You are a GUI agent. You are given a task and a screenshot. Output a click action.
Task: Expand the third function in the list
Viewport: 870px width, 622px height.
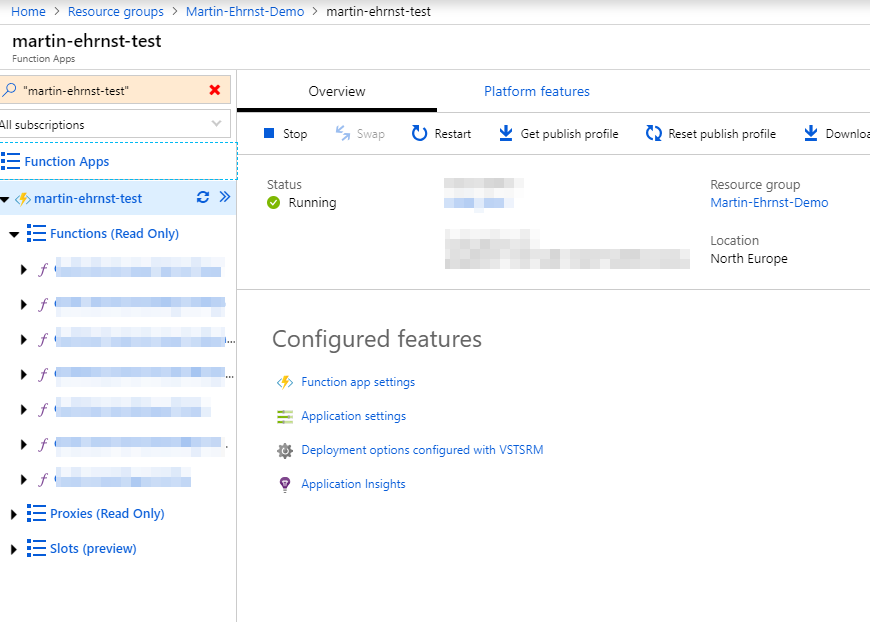tap(23, 340)
